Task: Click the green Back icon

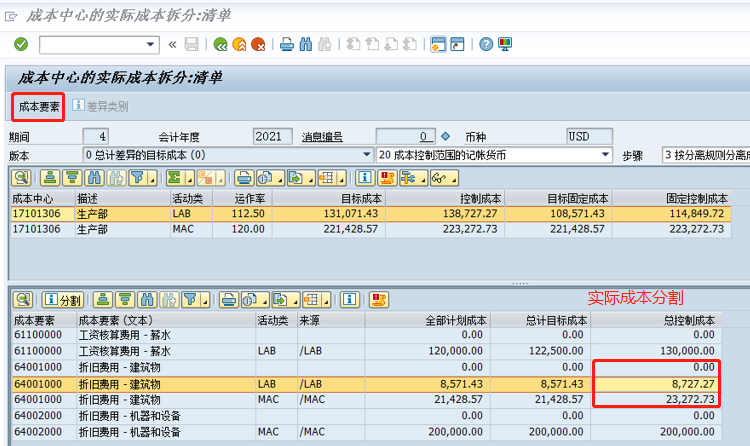Action: [221, 45]
